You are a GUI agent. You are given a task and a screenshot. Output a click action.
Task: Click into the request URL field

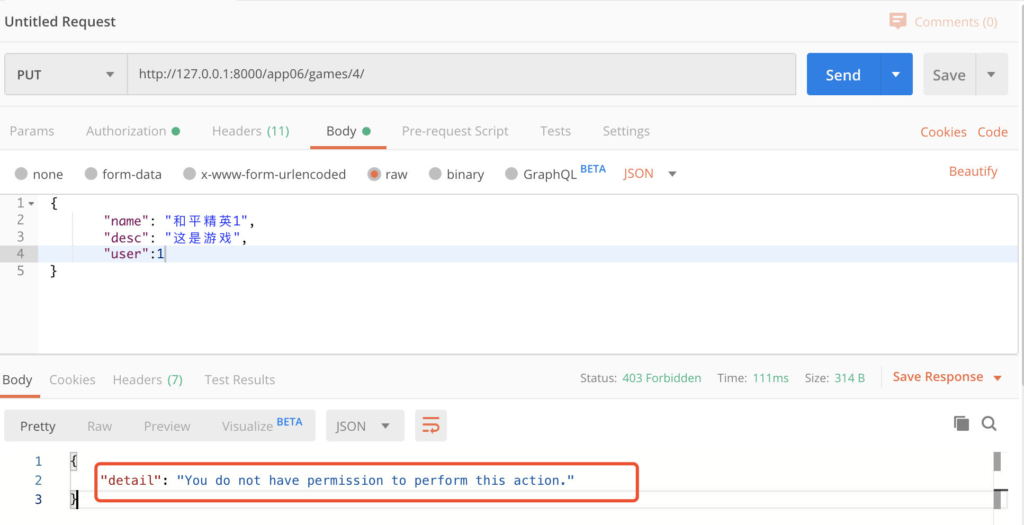click(x=461, y=74)
